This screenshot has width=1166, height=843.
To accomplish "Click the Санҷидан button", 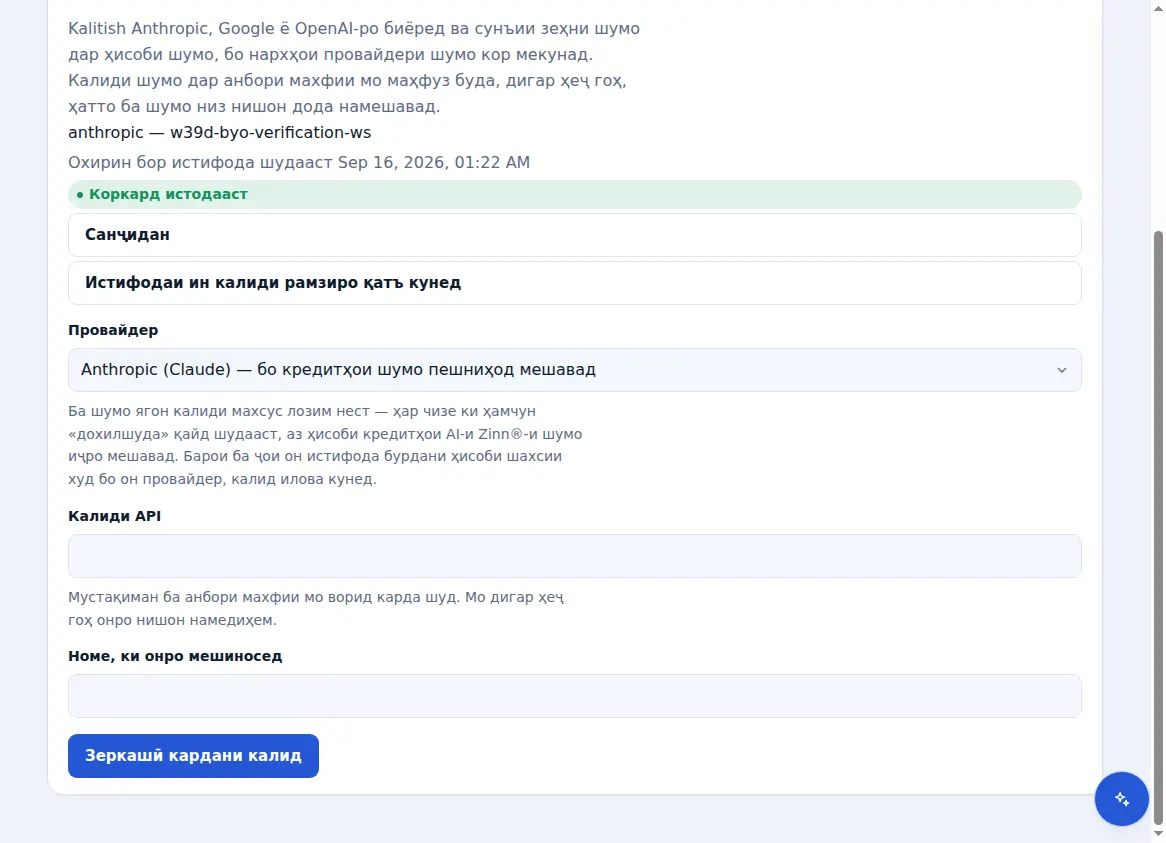I will pos(574,235).
